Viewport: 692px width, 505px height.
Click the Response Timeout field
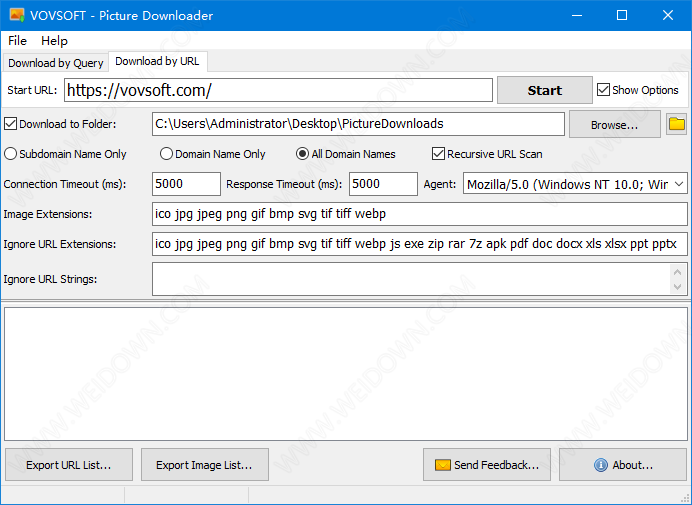383,184
